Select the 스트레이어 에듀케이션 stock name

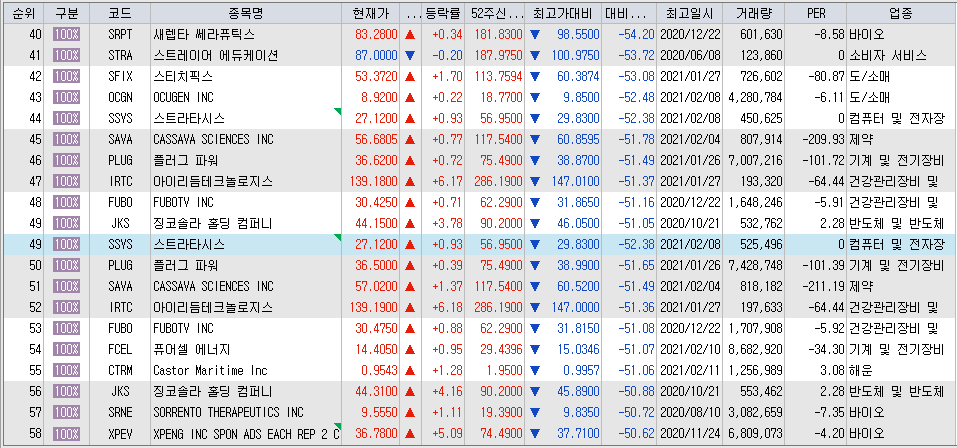coord(215,56)
